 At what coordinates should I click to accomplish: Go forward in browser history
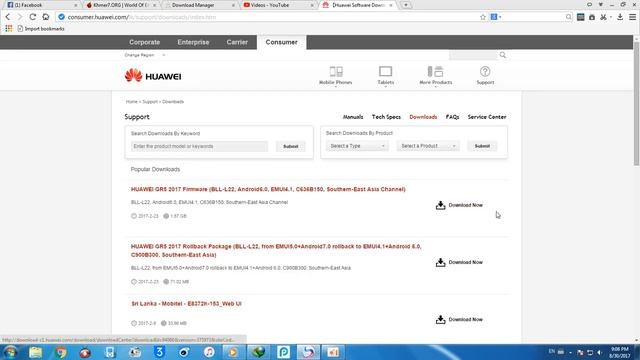tap(19, 17)
